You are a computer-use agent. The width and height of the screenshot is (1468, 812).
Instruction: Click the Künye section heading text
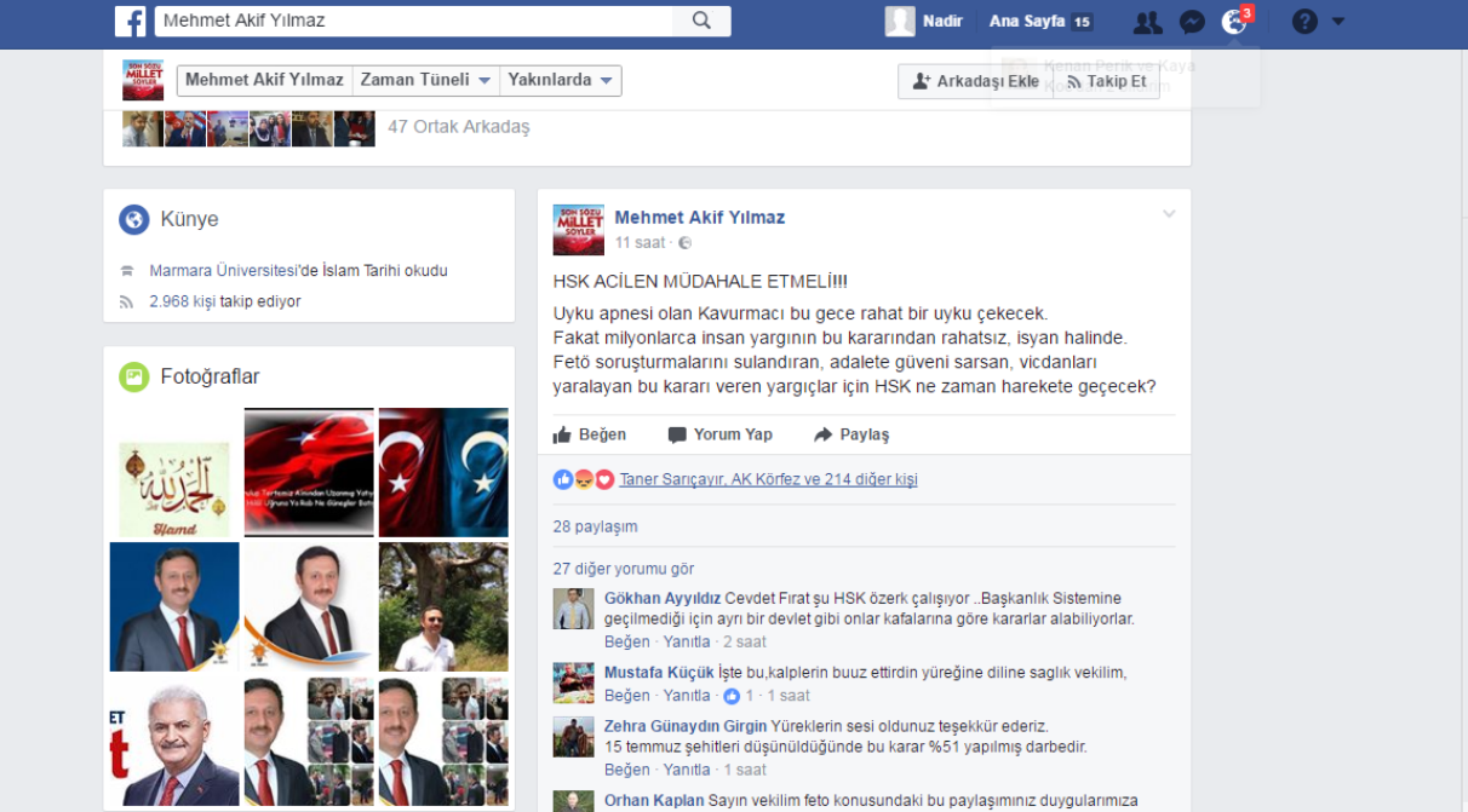coord(189,219)
